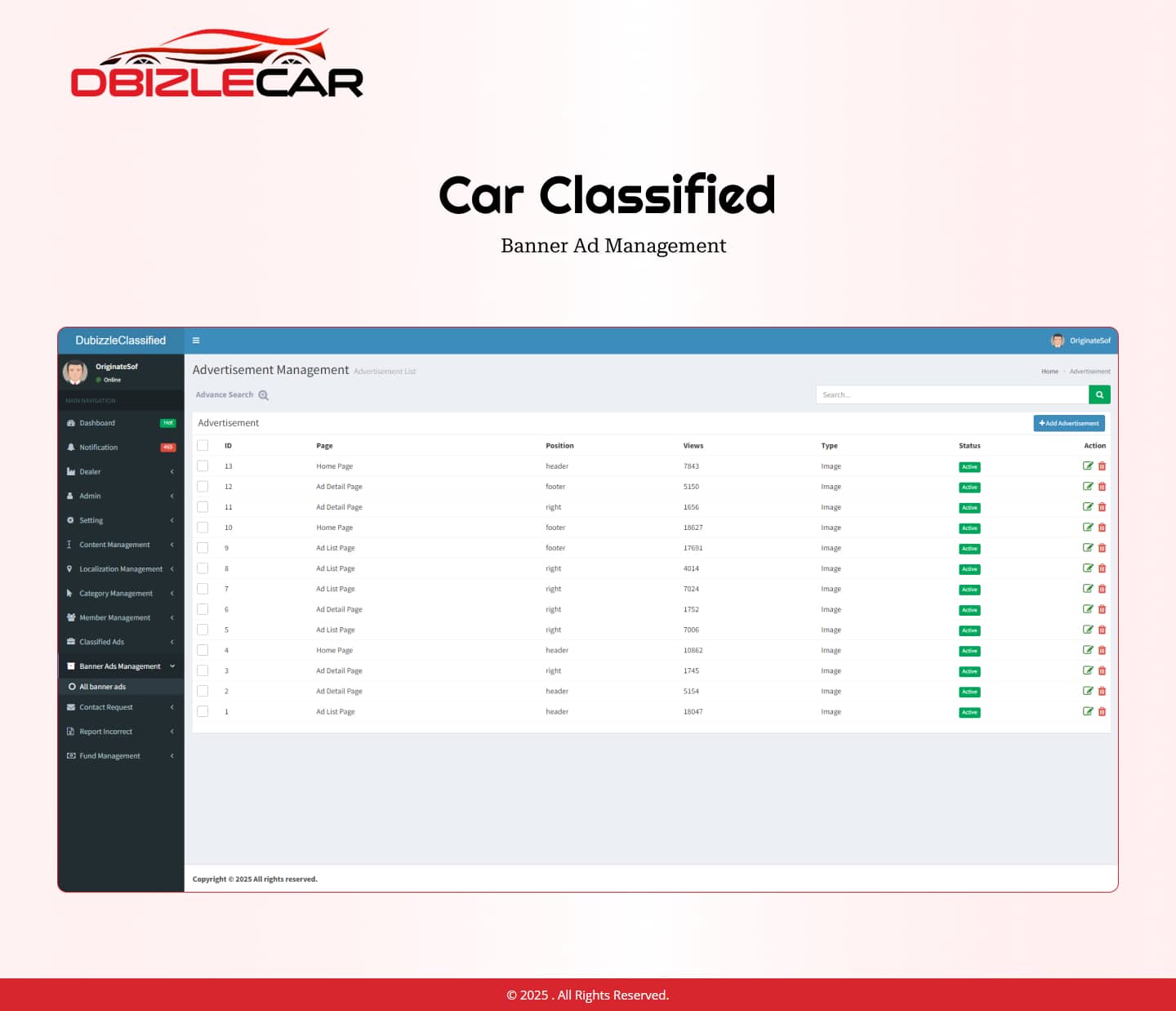Click views value 10862
The width and height of the screenshot is (1176, 1011).
(693, 651)
